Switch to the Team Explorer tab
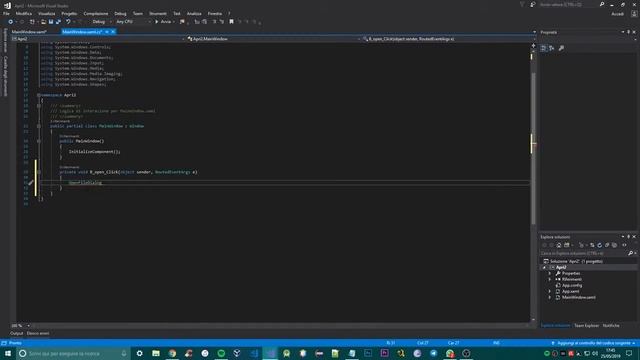This screenshot has width=640, height=360. [x=587, y=326]
